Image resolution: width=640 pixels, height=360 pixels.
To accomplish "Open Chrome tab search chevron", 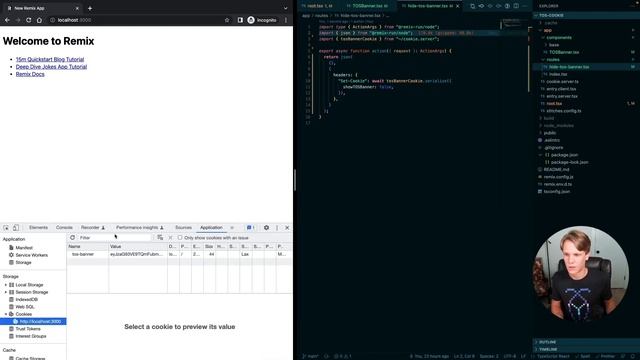I will pyautogui.click(x=285, y=8).
